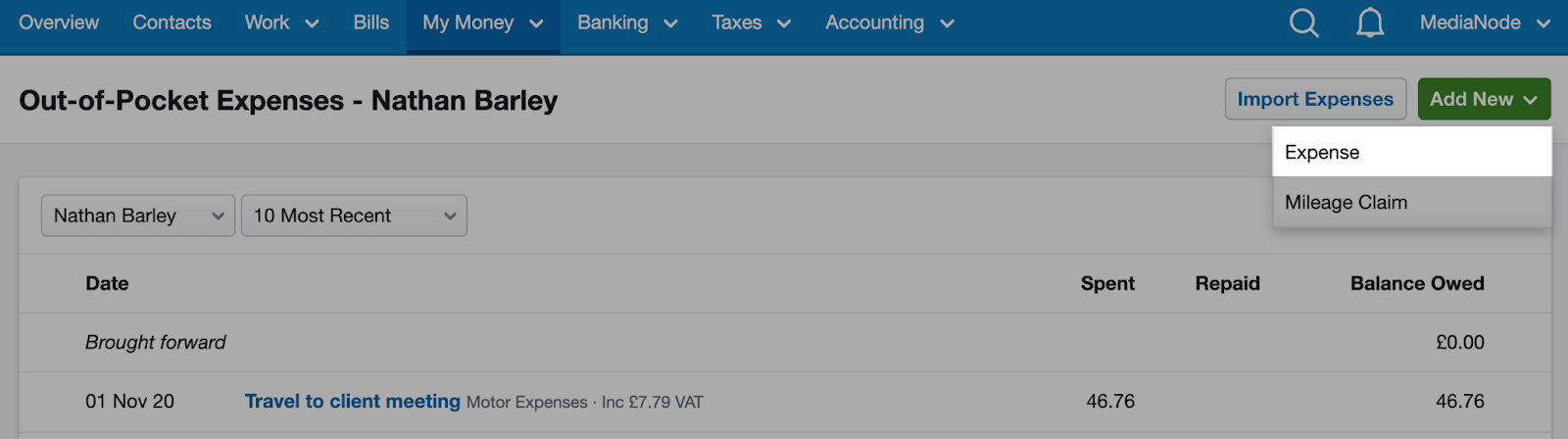The image size is (1568, 439).
Task: Open the Nathan Barley user selector
Action: tap(138, 216)
